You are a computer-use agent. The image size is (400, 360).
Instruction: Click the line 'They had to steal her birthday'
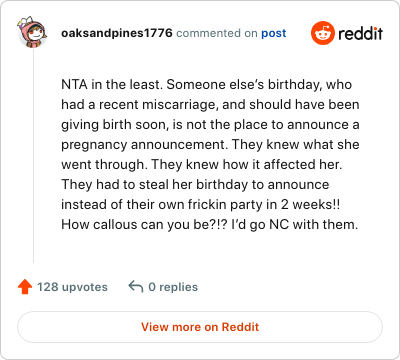click(x=195, y=185)
